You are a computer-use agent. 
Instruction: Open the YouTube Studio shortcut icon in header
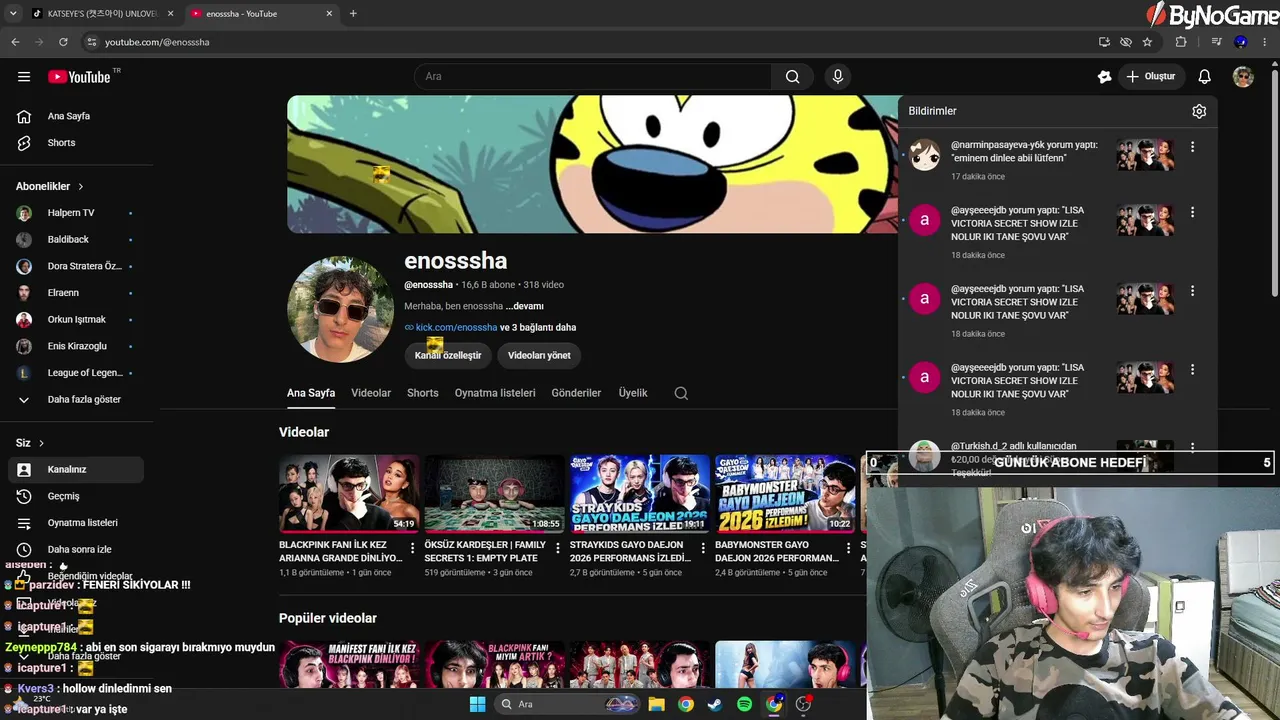click(1104, 77)
